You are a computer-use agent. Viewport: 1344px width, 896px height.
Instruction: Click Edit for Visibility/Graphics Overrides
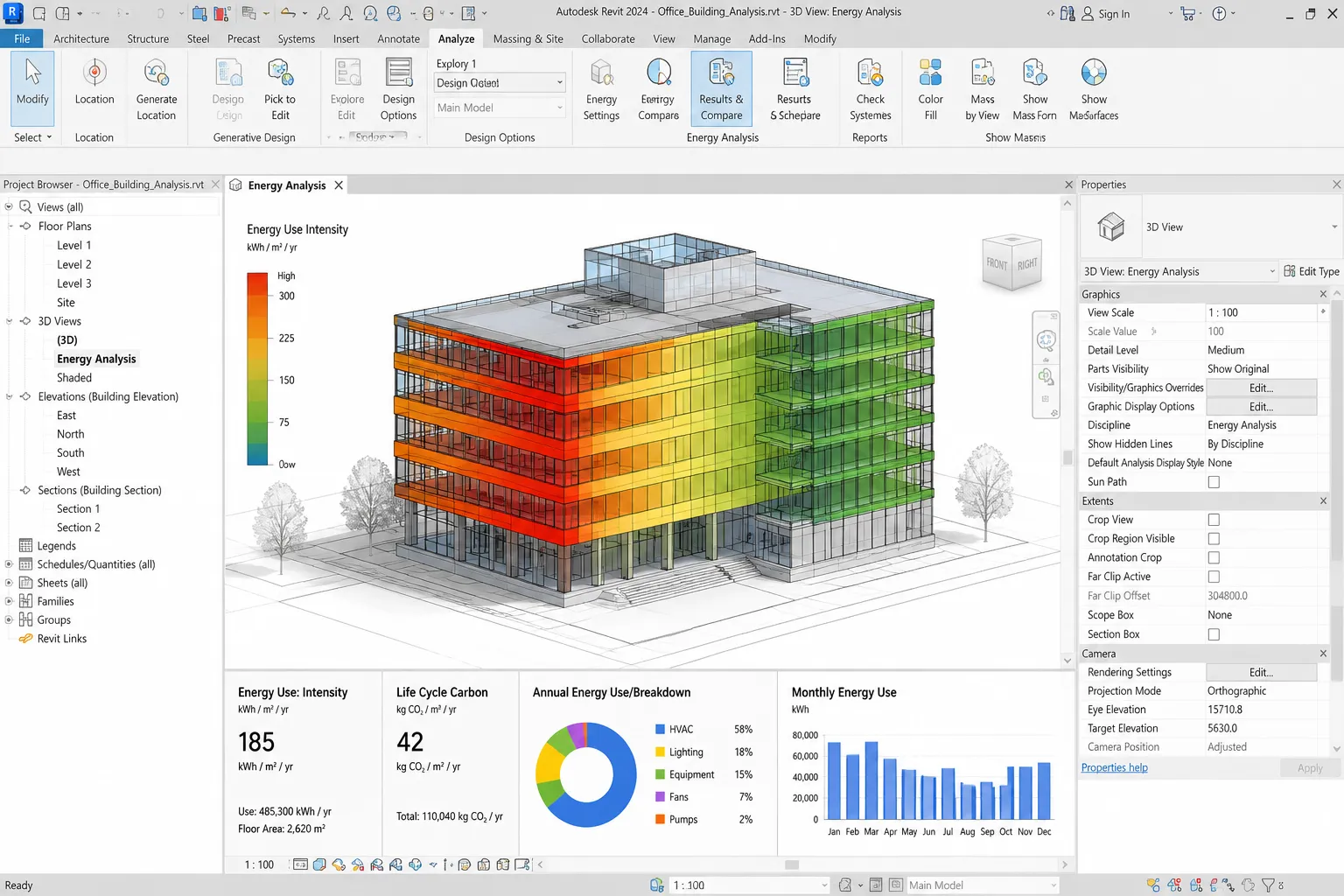(x=1261, y=388)
